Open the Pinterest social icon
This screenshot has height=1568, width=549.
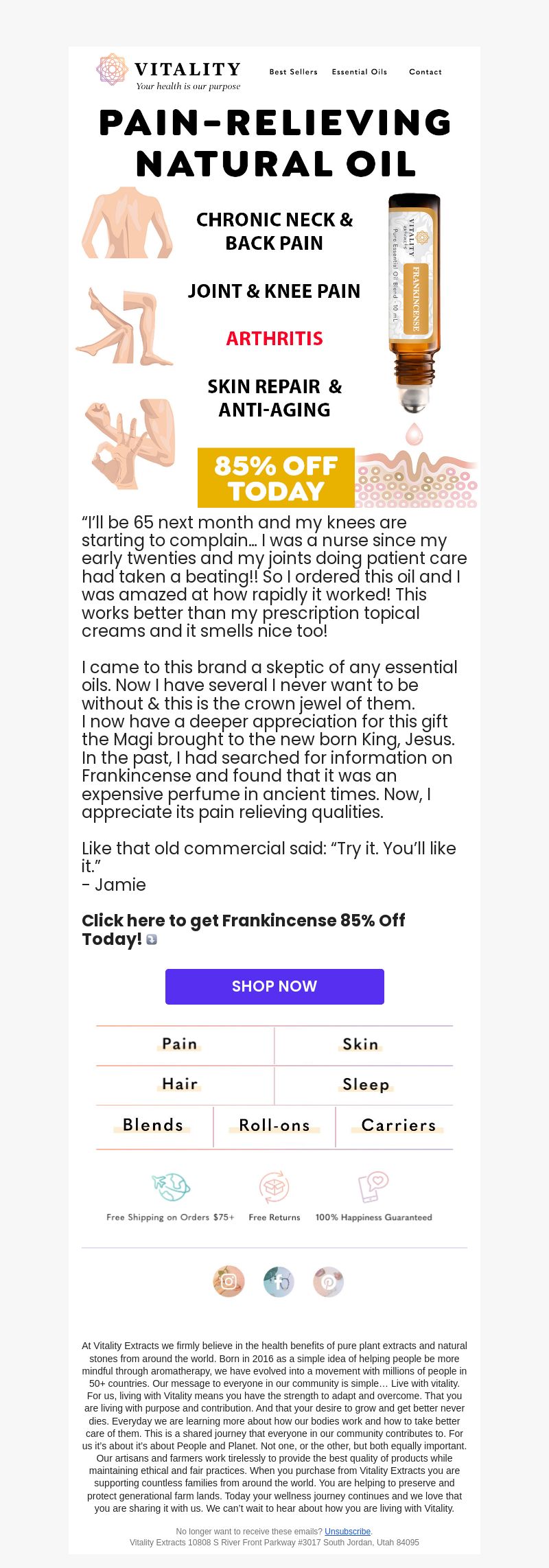pos(328,1281)
